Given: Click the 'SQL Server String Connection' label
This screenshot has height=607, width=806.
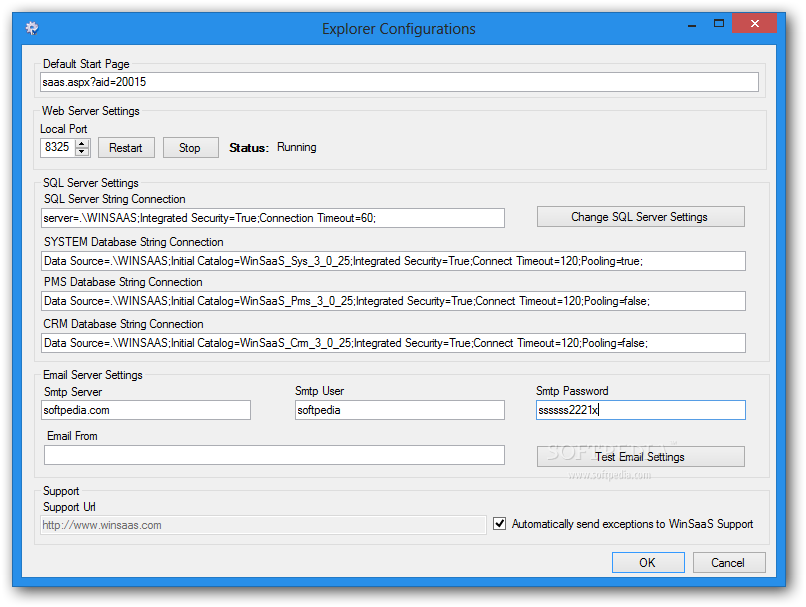Looking at the screenshot, I should 115,199.
